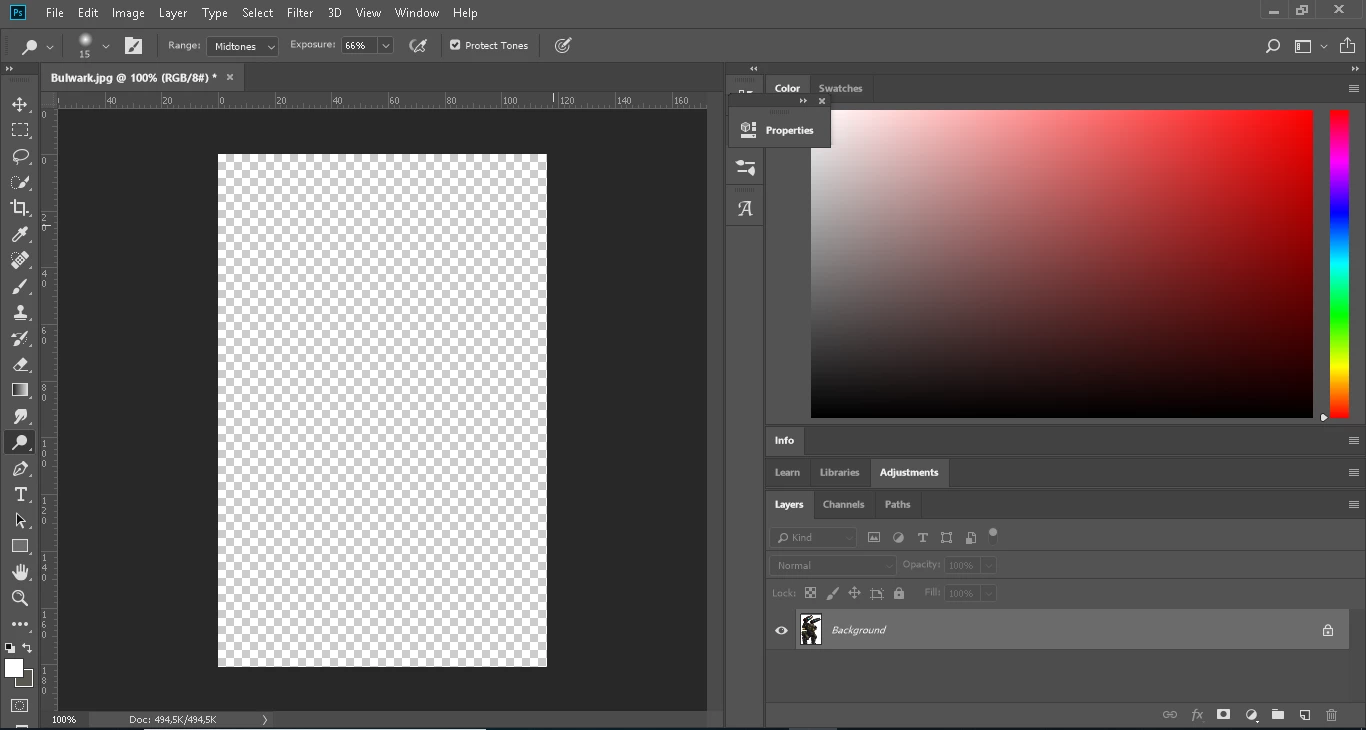The image size is (1366, 730).
Task: Switch to the Channels tab
Action: tap(843, 505)
